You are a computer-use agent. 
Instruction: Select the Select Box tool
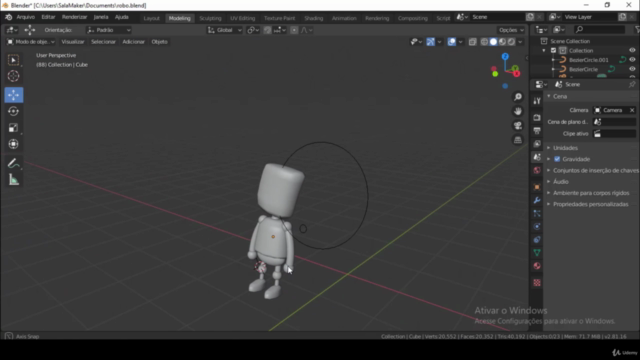click(13, 60)
